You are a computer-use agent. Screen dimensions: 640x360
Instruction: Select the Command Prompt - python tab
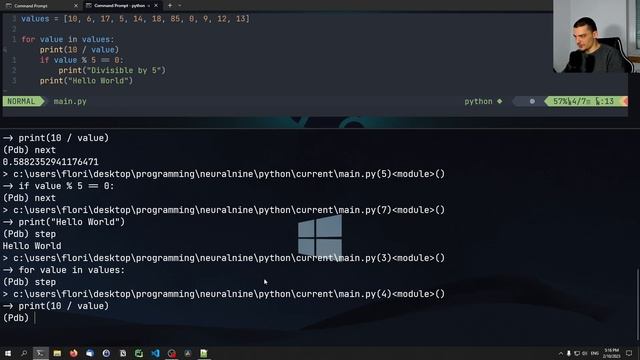coord(122,6)
